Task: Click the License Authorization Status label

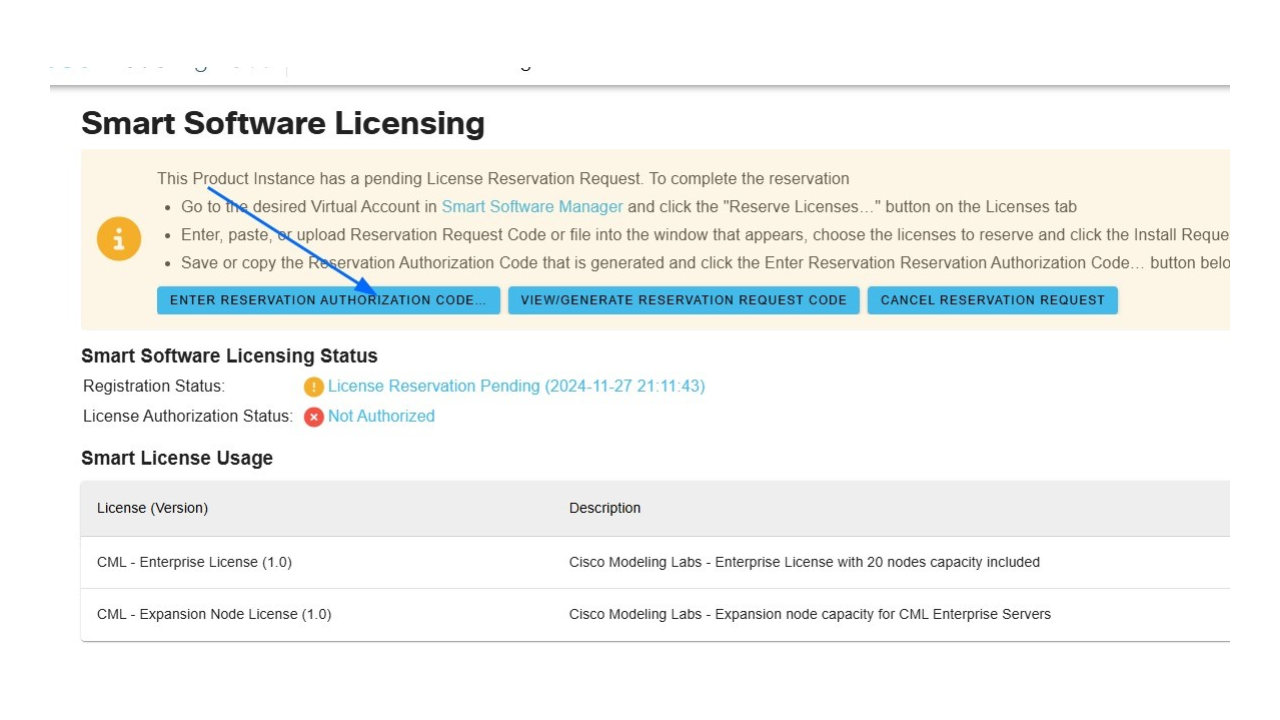Action: tap(188, 416)
